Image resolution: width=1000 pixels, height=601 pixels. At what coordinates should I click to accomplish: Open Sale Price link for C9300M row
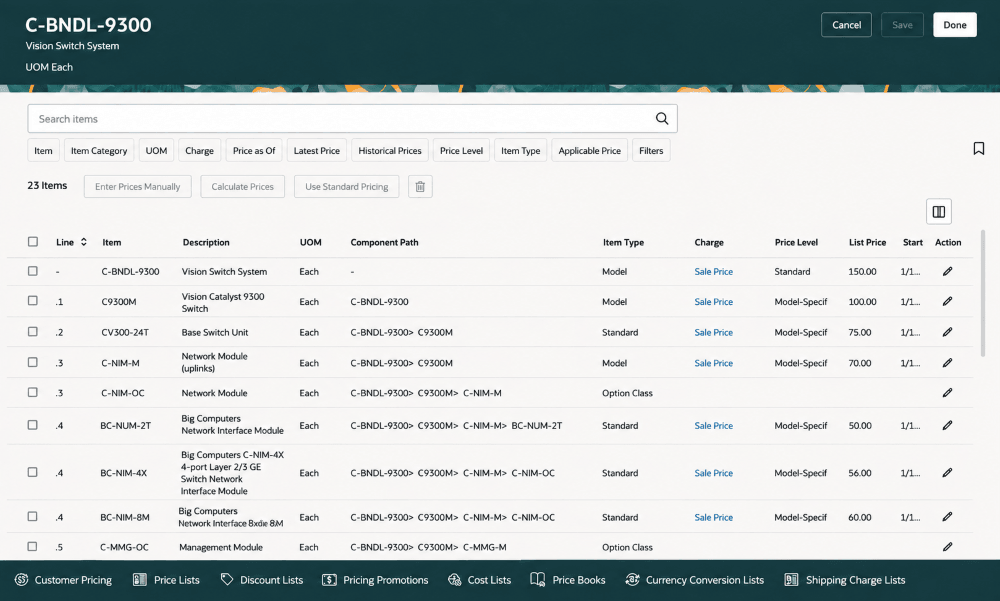click(714, 302)
